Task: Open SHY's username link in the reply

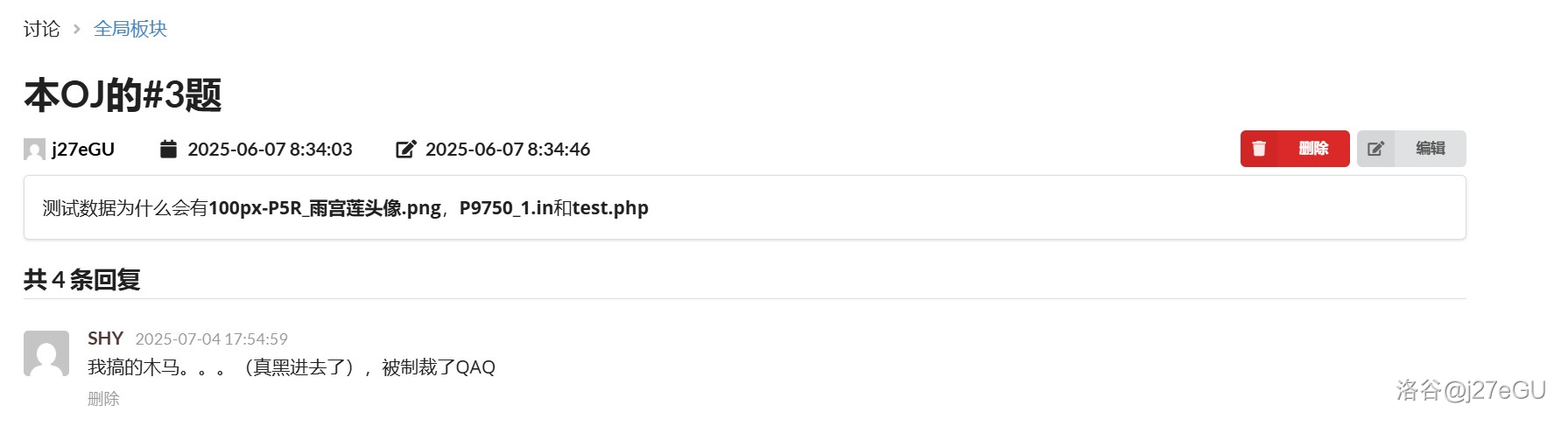Action: 105,339
